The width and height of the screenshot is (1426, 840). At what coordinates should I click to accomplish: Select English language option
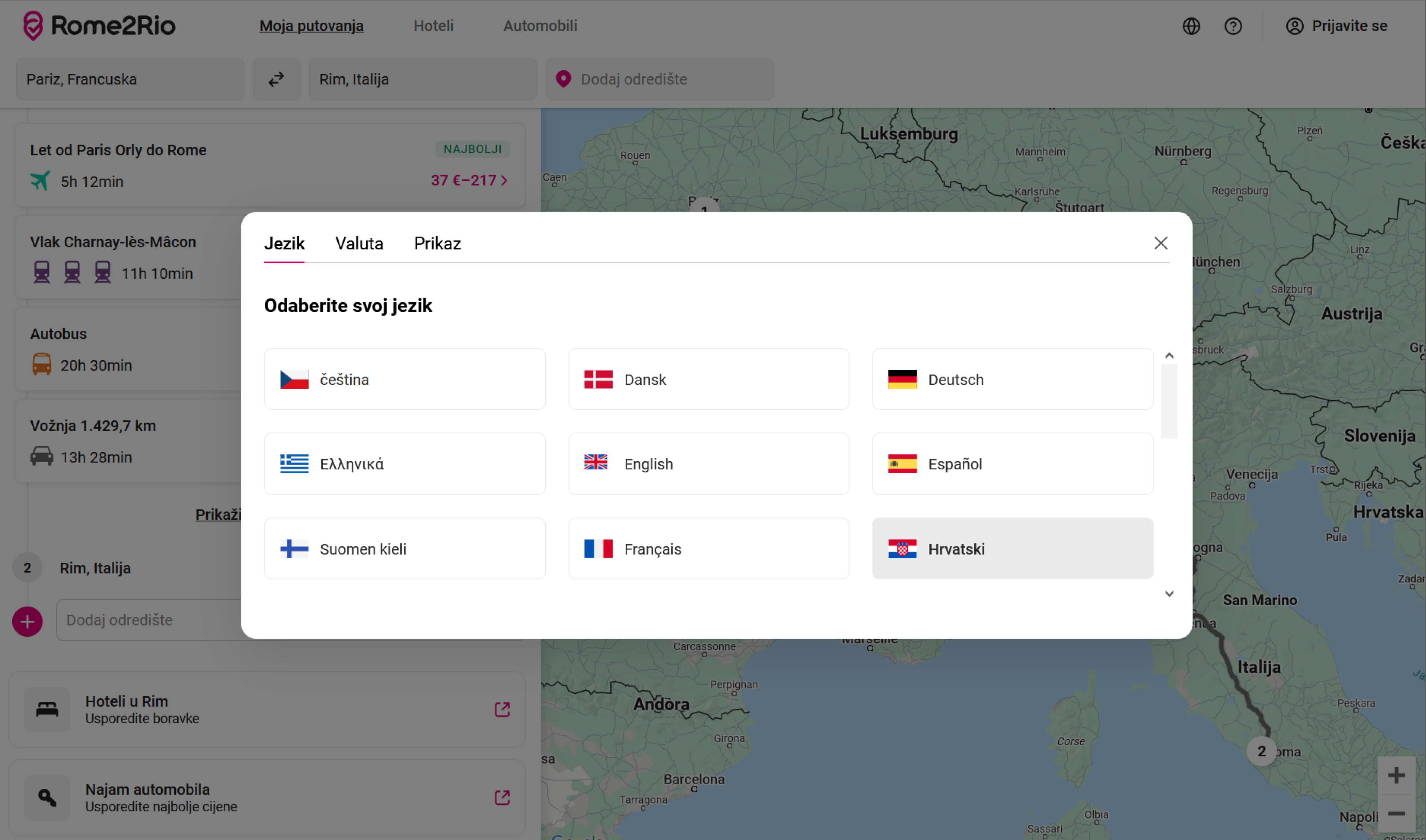[708, 464]
